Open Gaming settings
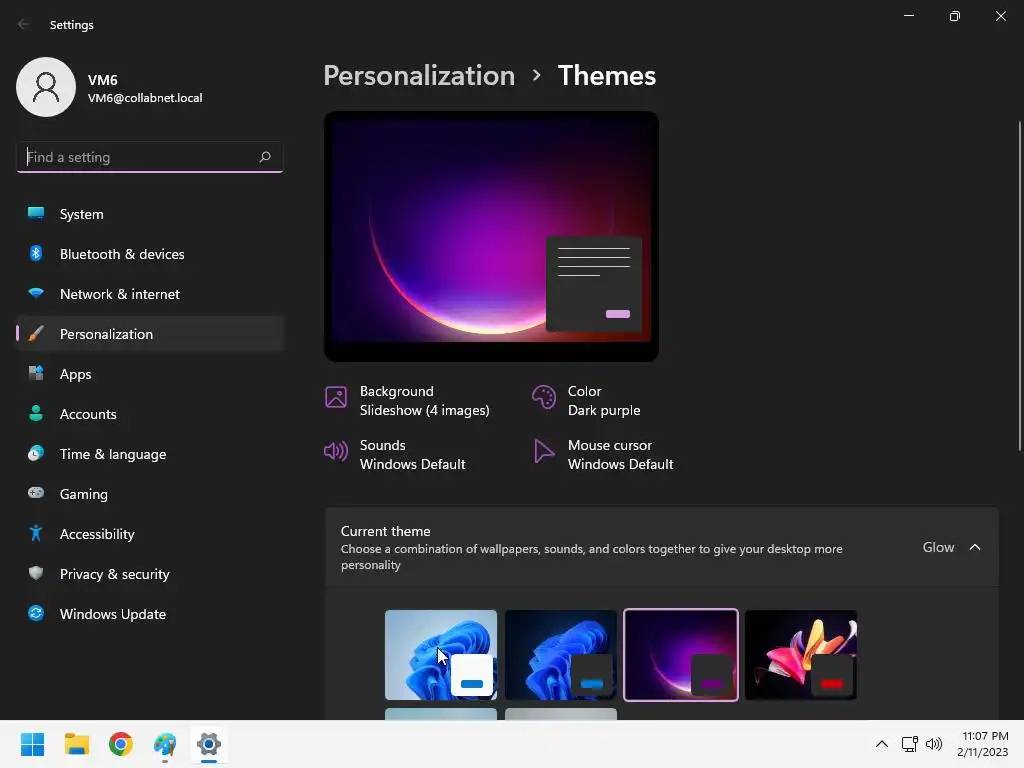This screenshot has width=1024, height=768. (x=150, y=494)
